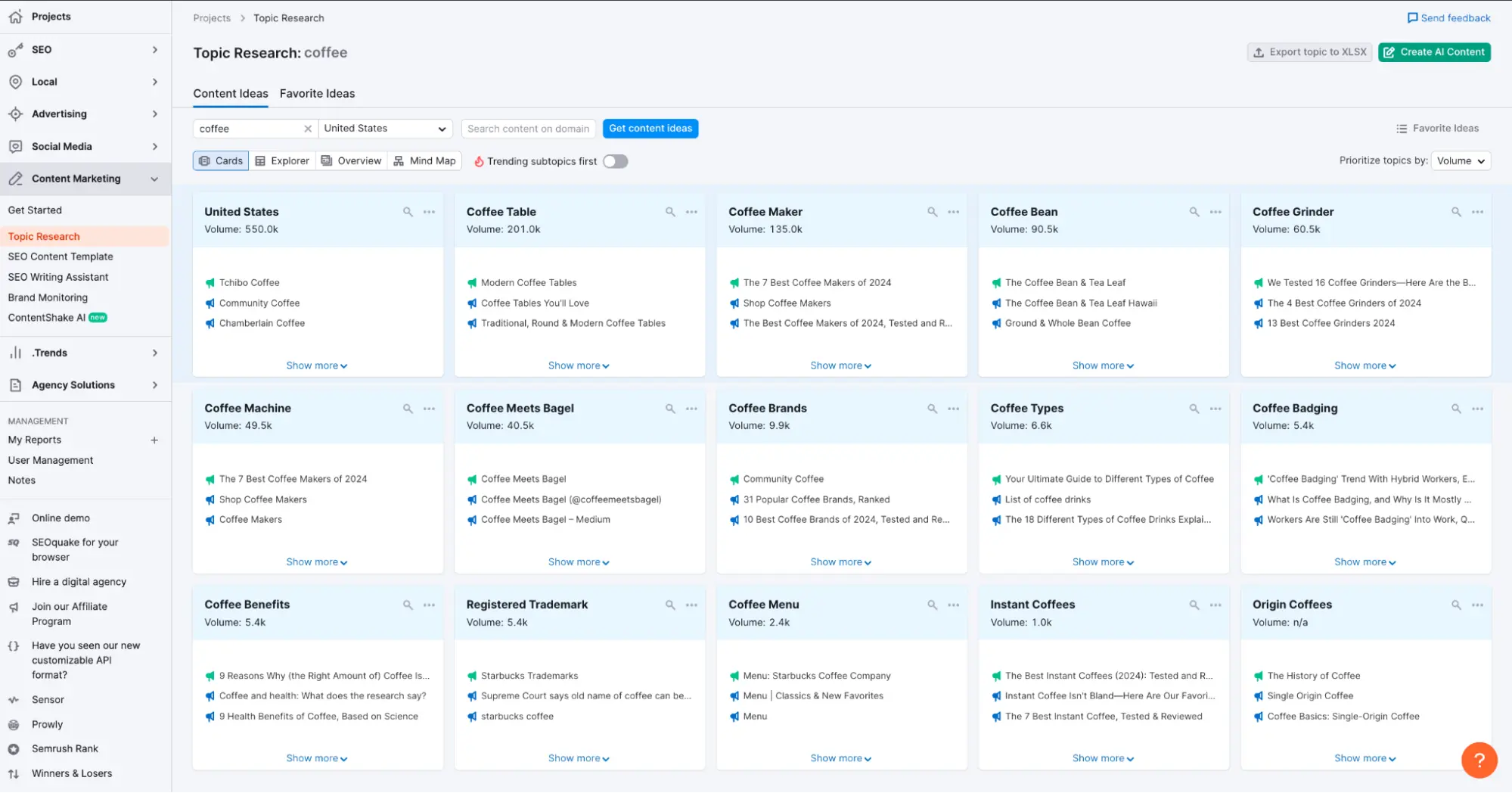Open the help question-mark bubble

point(1479,760)
